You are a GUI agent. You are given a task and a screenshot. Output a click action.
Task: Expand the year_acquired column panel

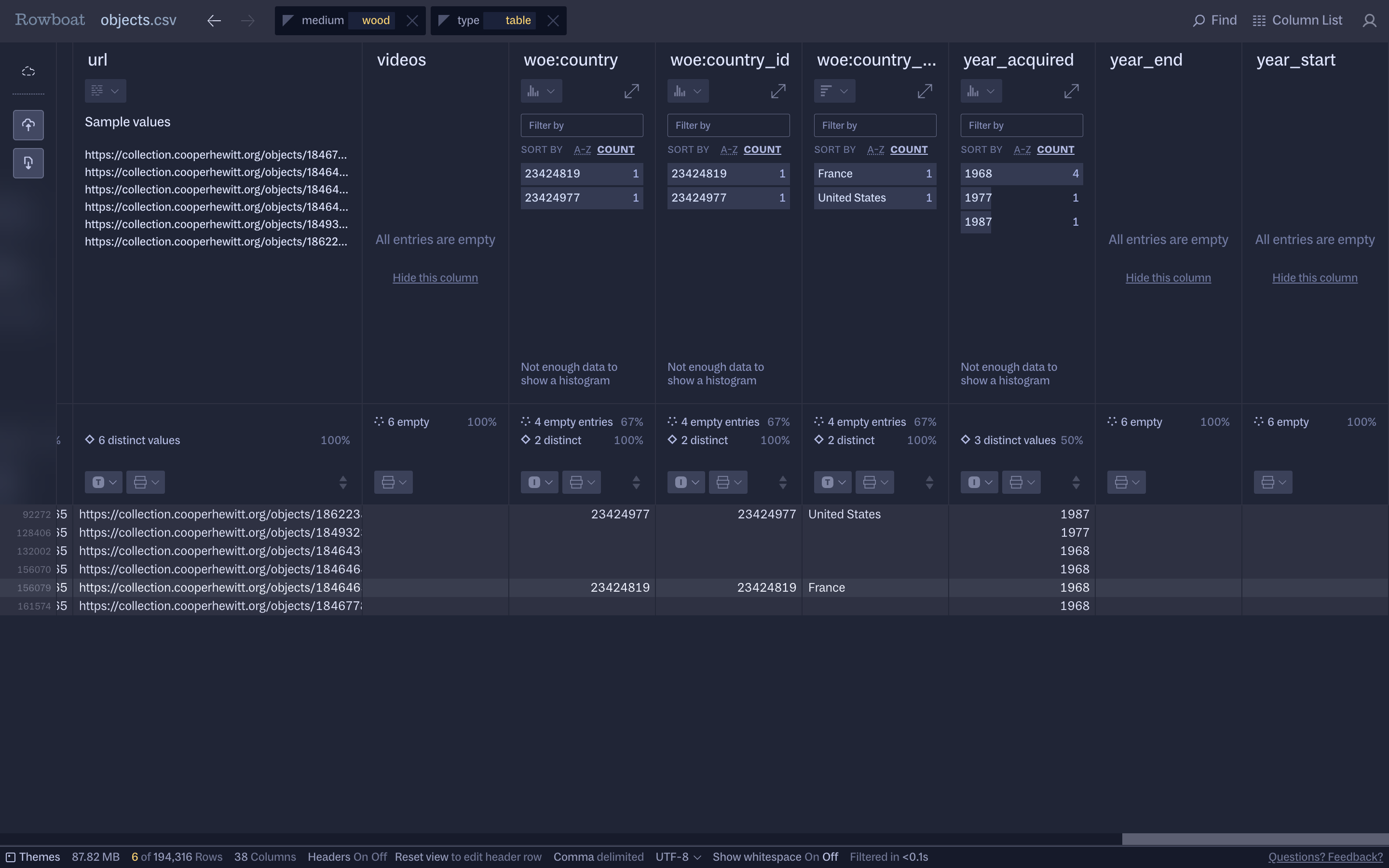click(1071, 91)
